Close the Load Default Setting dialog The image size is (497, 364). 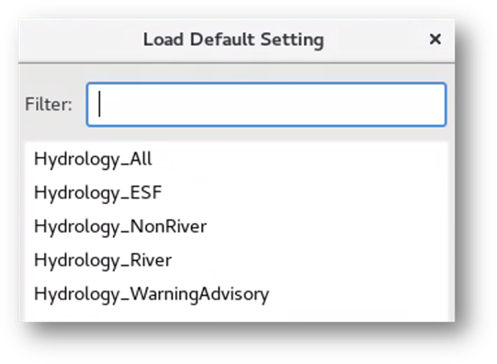click(x=435, y=39)
